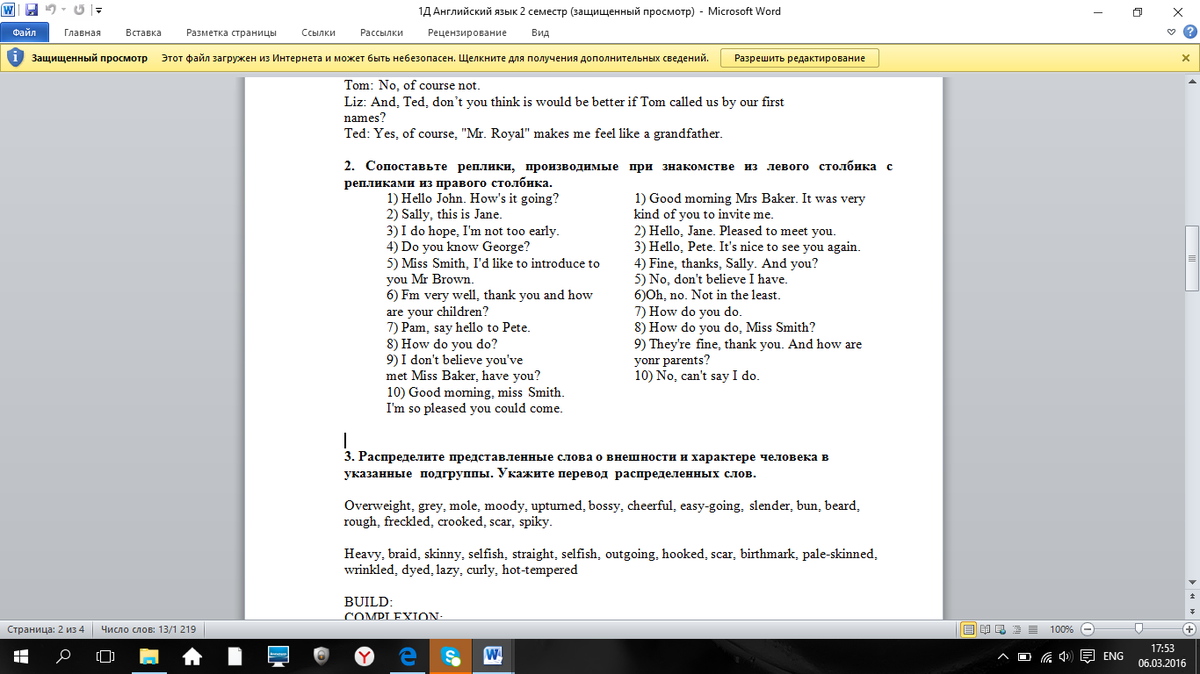Image resolution: width=1200 pixels, height=674 pixels.
Task: Expand the ribbon with the chevron arrow
Action: tap(1172, 33)
